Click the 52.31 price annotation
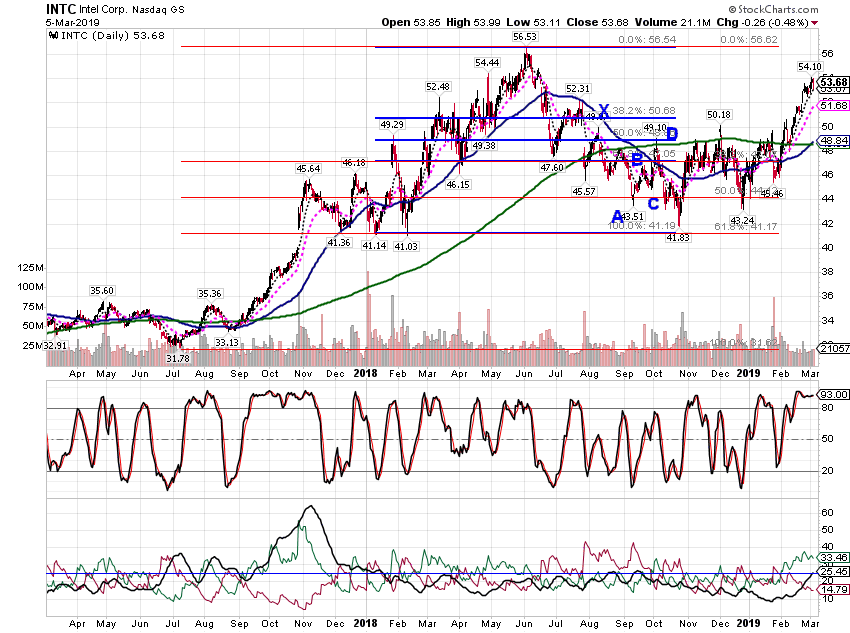The height and width of the screenshot is (633, 850). tap(578, 88)
